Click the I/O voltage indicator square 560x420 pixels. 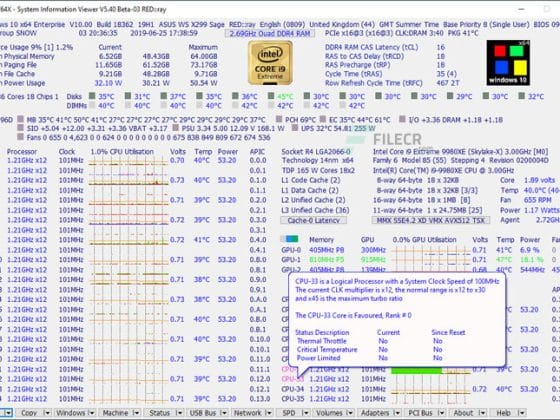(x=402, y=119)
